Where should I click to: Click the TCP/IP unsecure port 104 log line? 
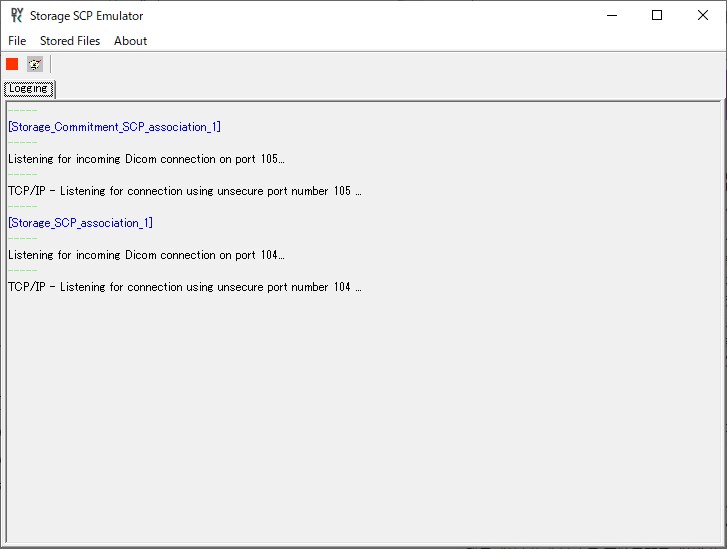(x=184, y=287)
